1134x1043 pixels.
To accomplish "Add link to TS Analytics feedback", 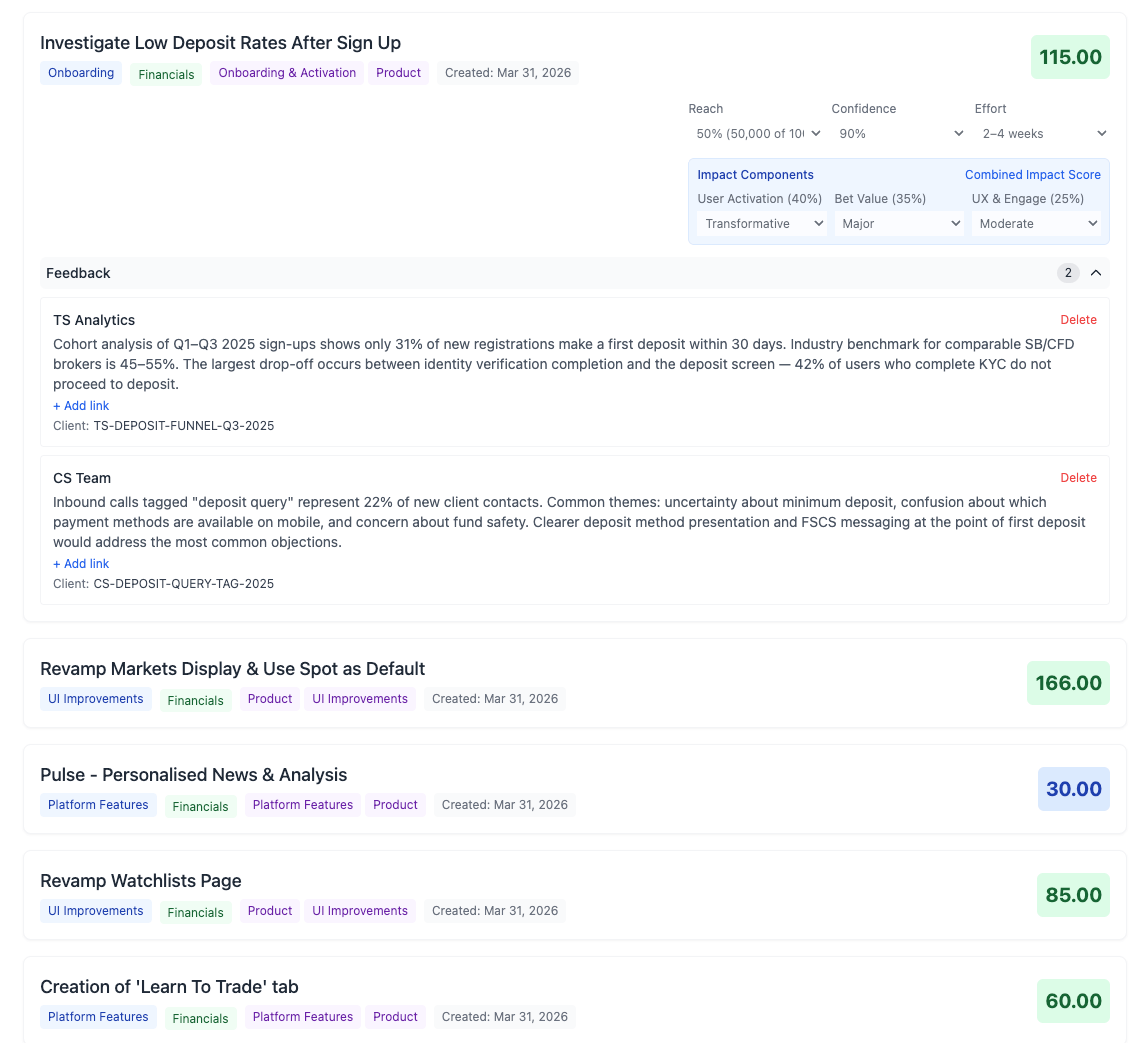I will [x=81, y=406].
